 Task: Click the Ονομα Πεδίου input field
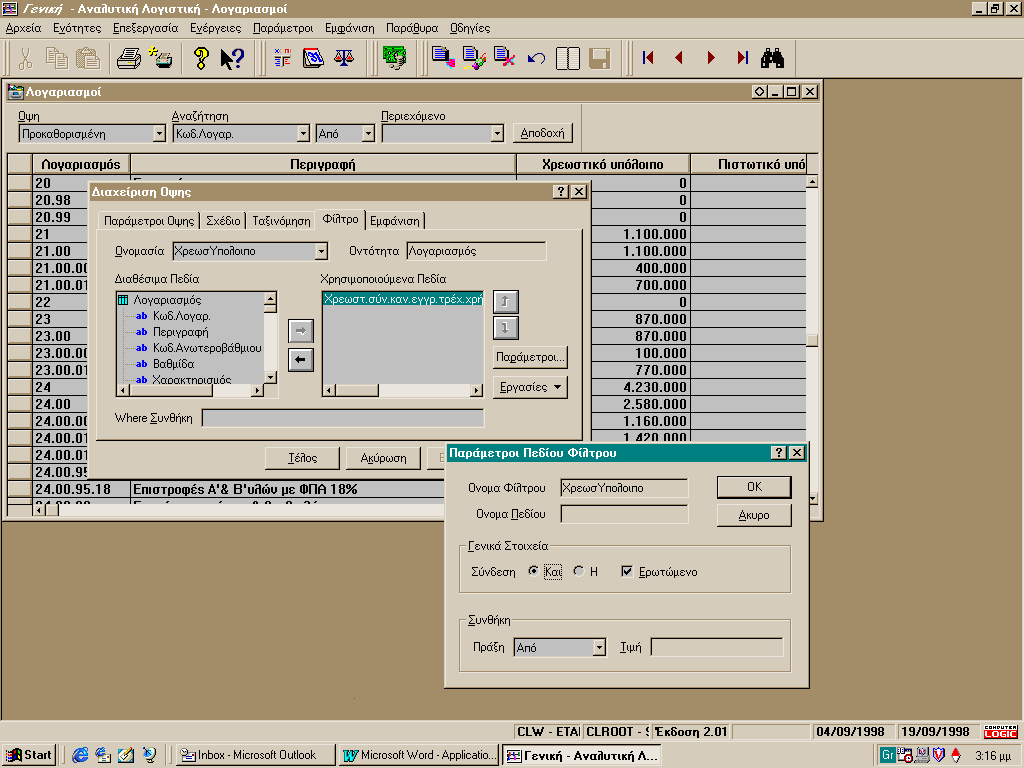[x=624, y=515]
